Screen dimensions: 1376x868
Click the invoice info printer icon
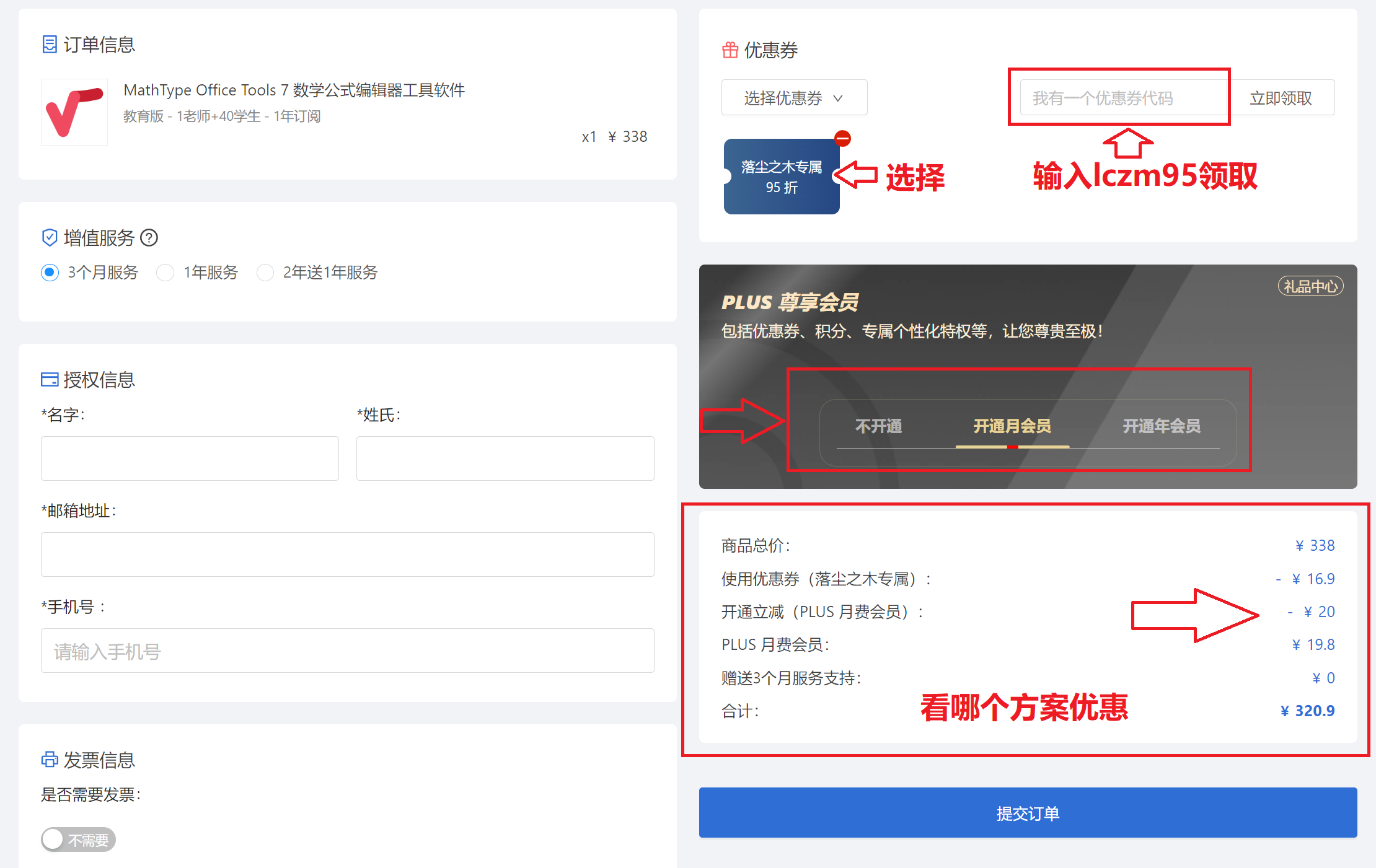coord(50,760)
